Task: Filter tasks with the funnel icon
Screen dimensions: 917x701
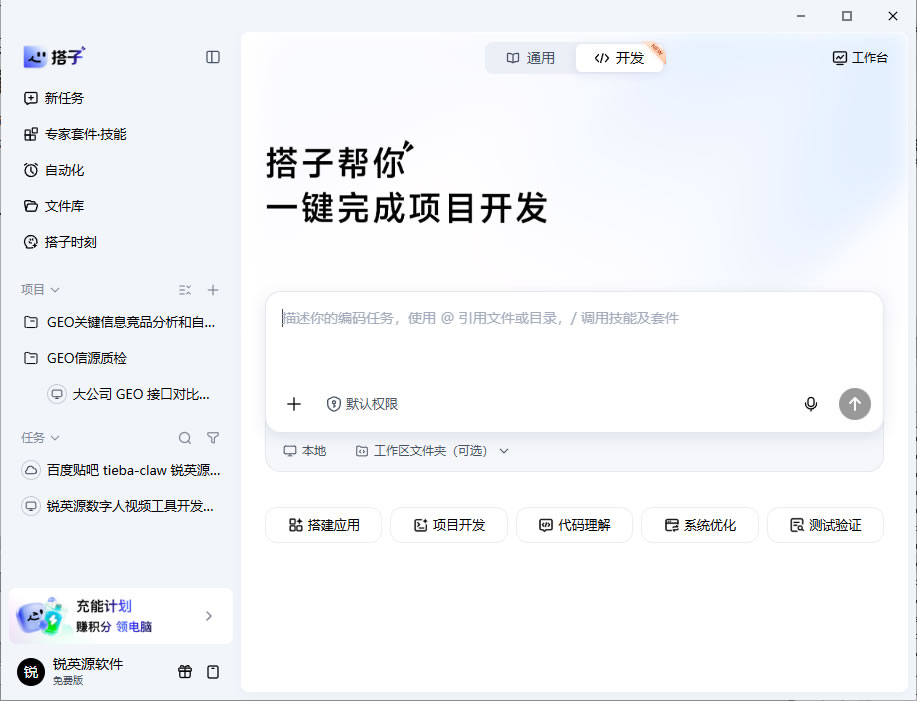Action: (x=213, y=438)
